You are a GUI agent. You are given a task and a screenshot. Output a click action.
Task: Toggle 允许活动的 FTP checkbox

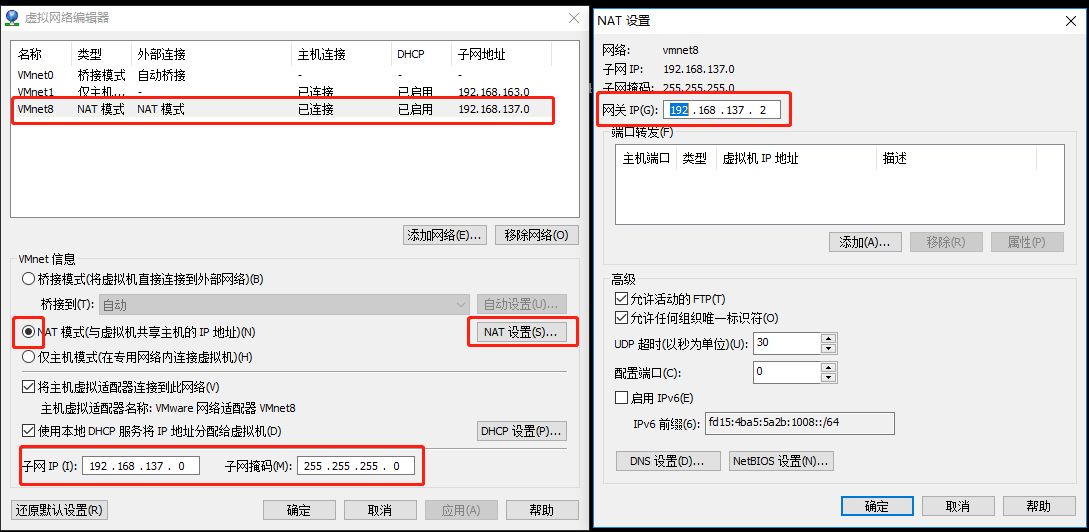pos(621,299)
